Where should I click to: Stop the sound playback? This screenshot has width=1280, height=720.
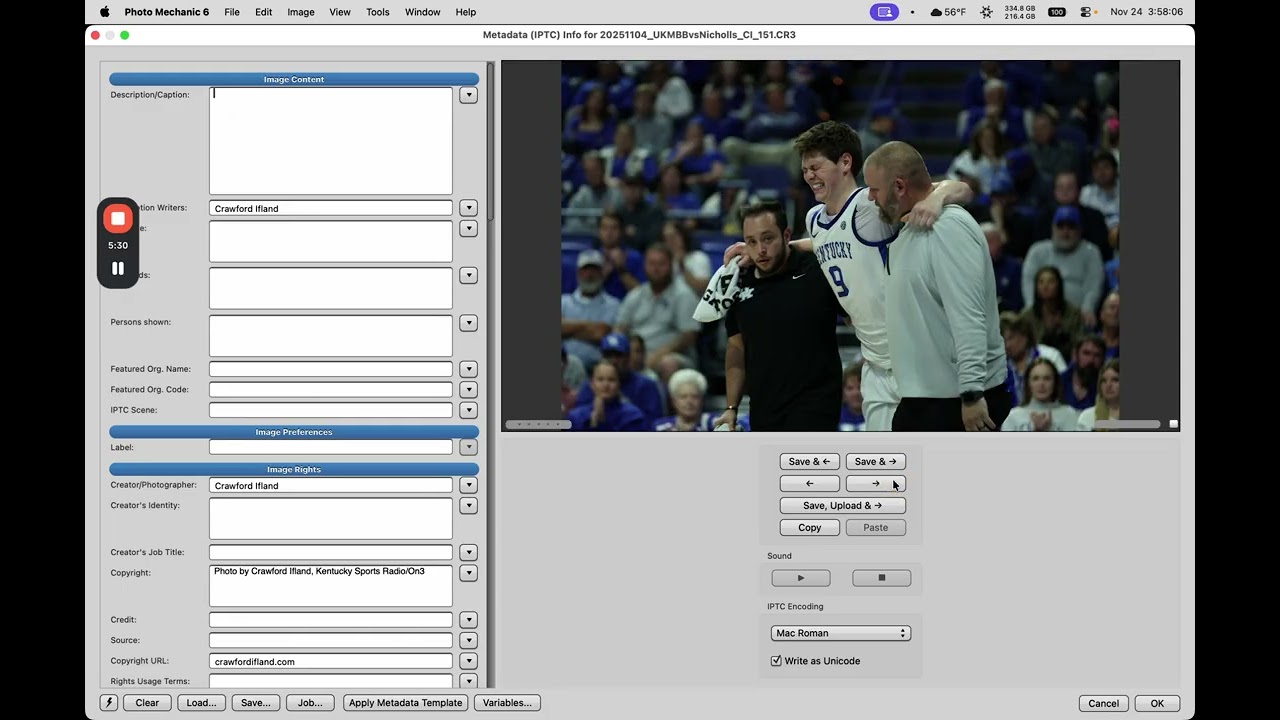(x=881, y=578)
